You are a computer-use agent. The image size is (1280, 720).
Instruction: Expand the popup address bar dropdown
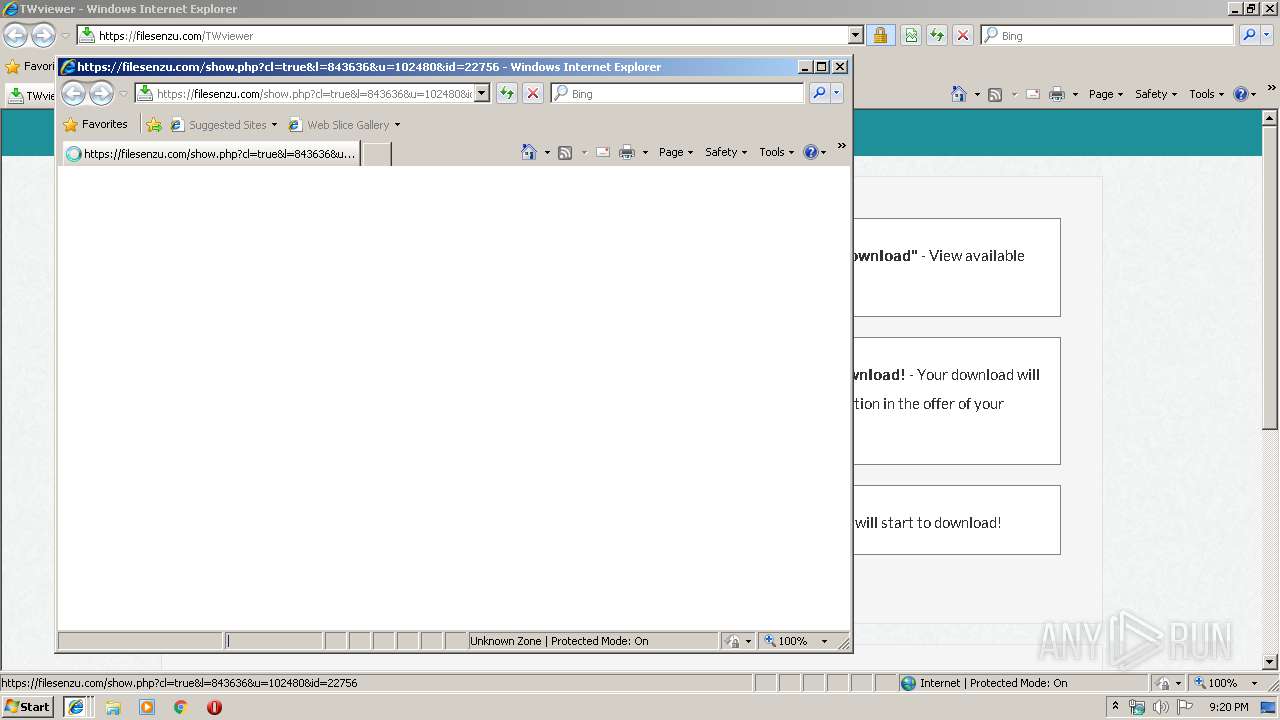[481, 93]
